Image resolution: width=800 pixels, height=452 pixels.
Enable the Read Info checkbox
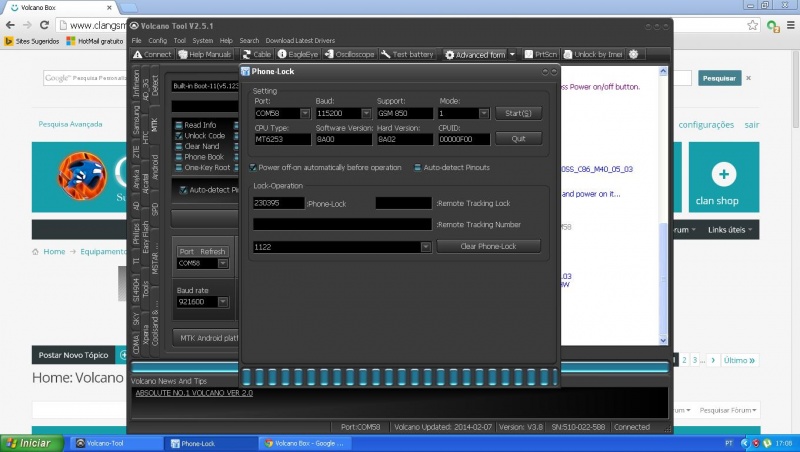[179, 125]
